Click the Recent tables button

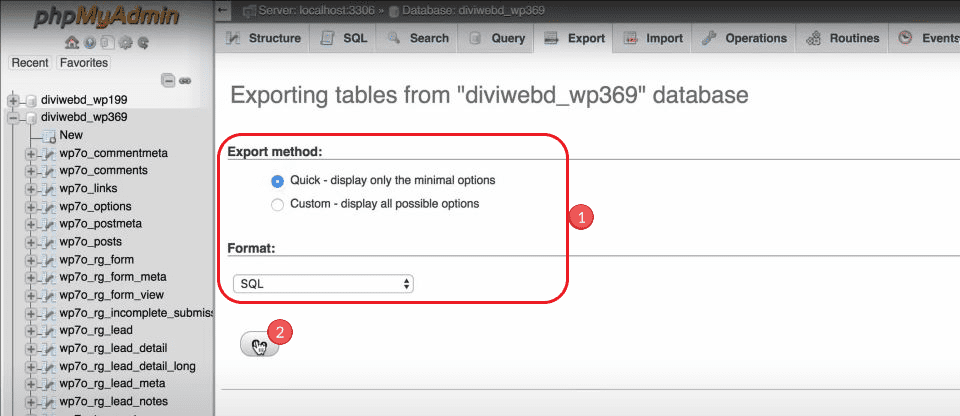[30, 63]
